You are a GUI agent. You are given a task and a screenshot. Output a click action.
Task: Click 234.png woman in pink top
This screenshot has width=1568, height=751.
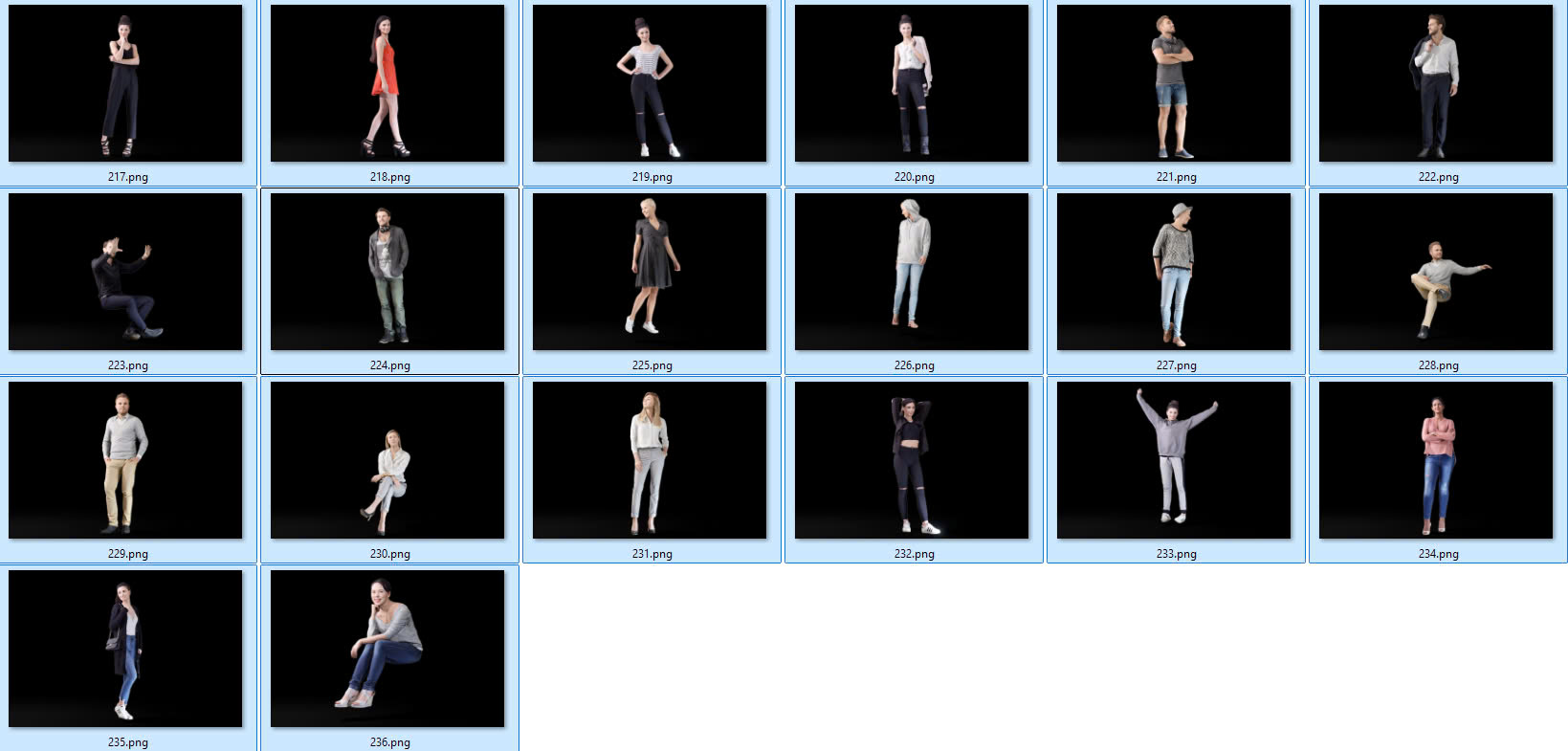coord(1436,460)
